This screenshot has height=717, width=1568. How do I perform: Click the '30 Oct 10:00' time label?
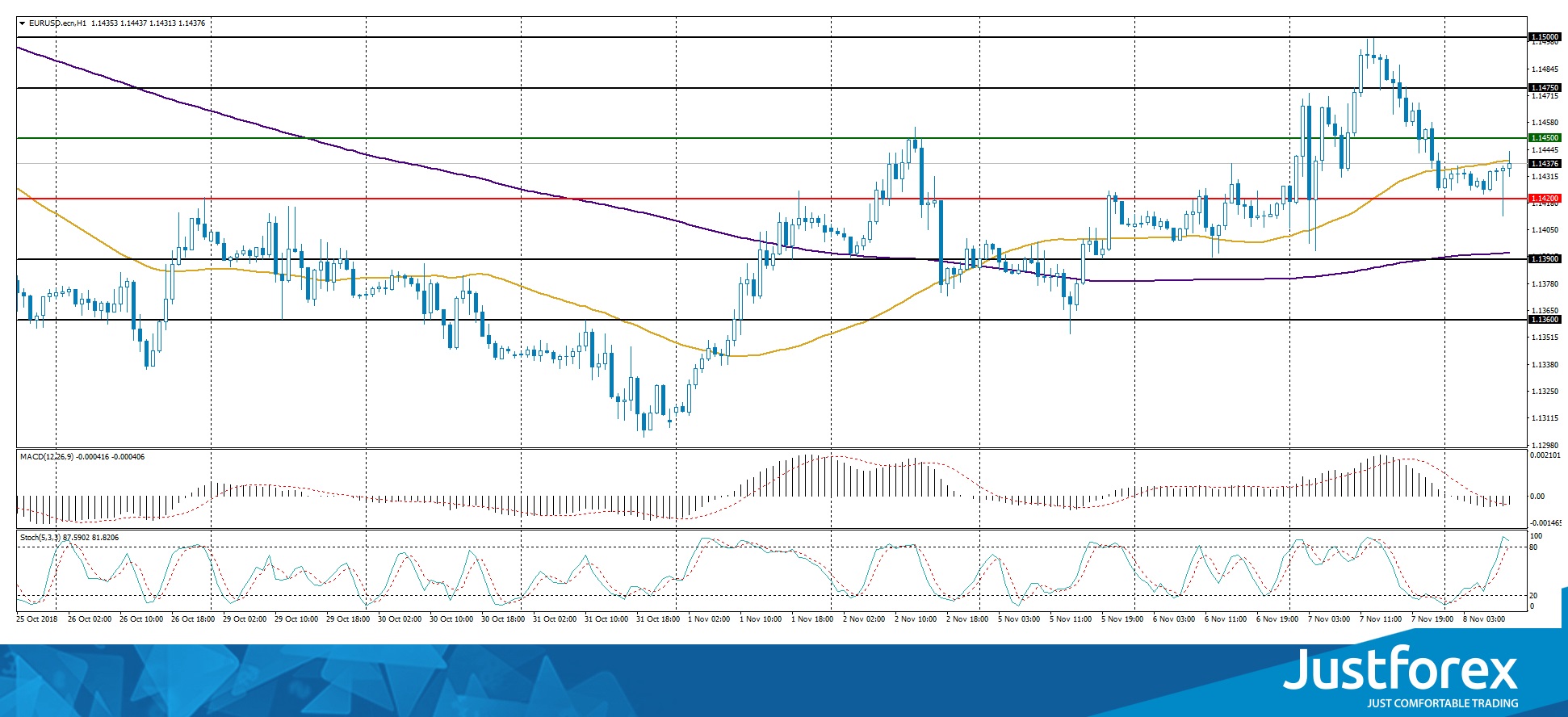pyautogui.click(x=451, y=619)
